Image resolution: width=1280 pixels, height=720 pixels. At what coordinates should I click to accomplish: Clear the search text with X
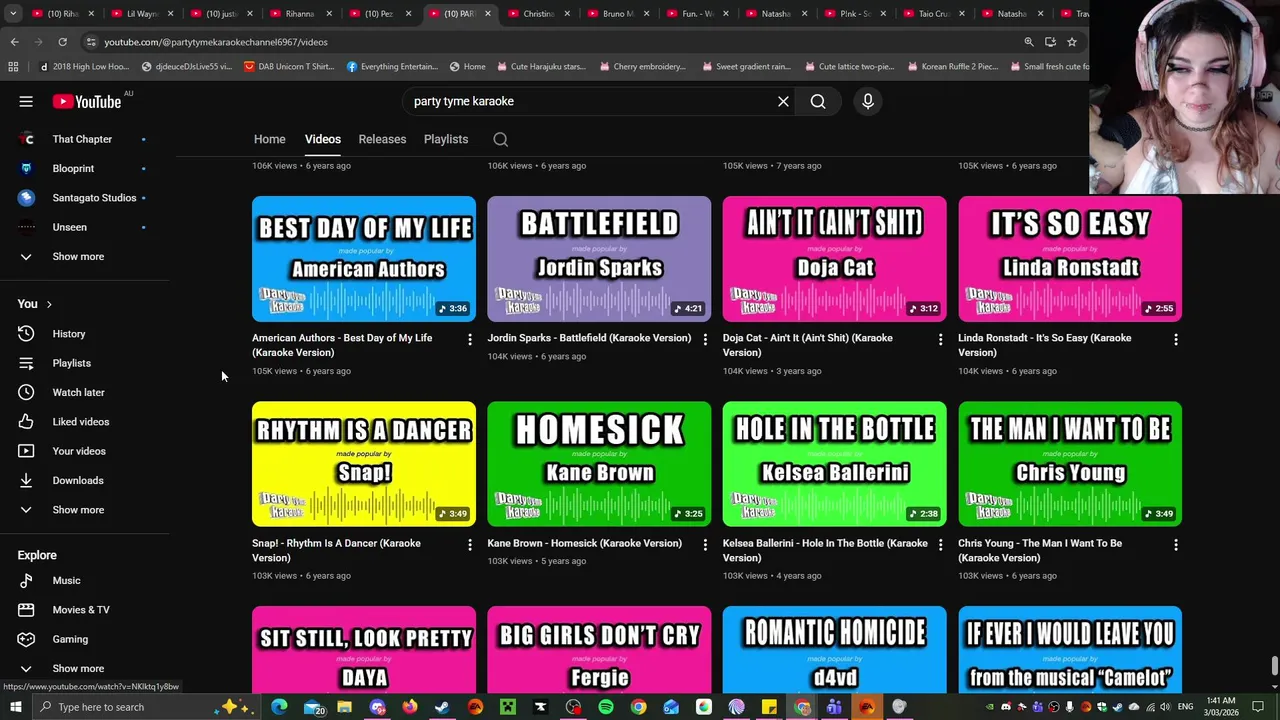point(783,101)
